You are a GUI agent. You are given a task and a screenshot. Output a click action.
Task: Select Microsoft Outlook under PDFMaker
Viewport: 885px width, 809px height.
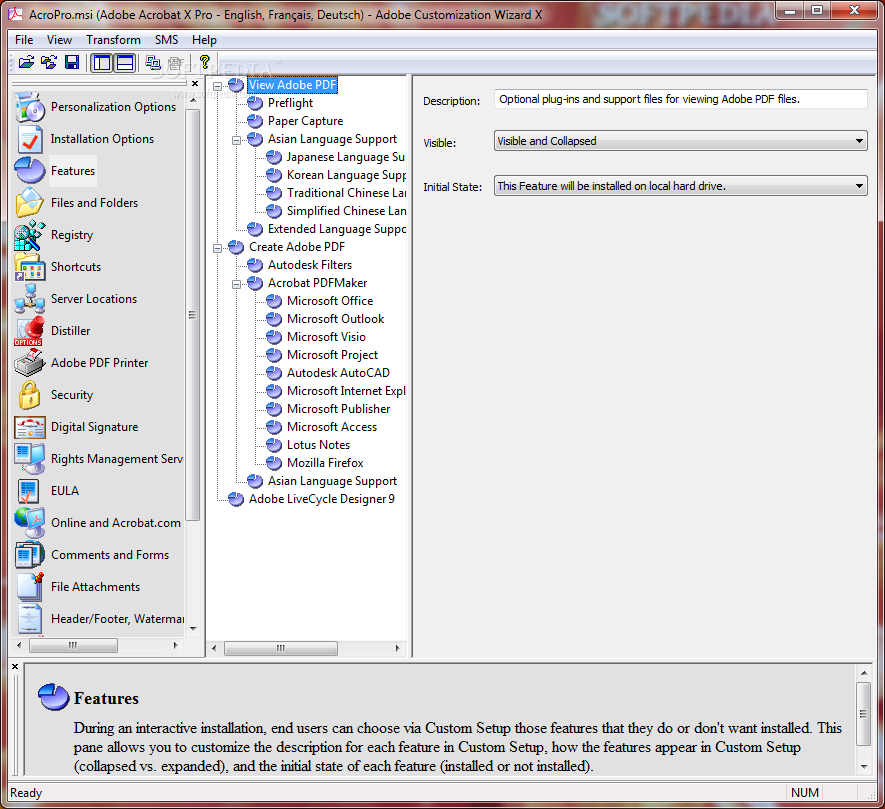(335, 319)
